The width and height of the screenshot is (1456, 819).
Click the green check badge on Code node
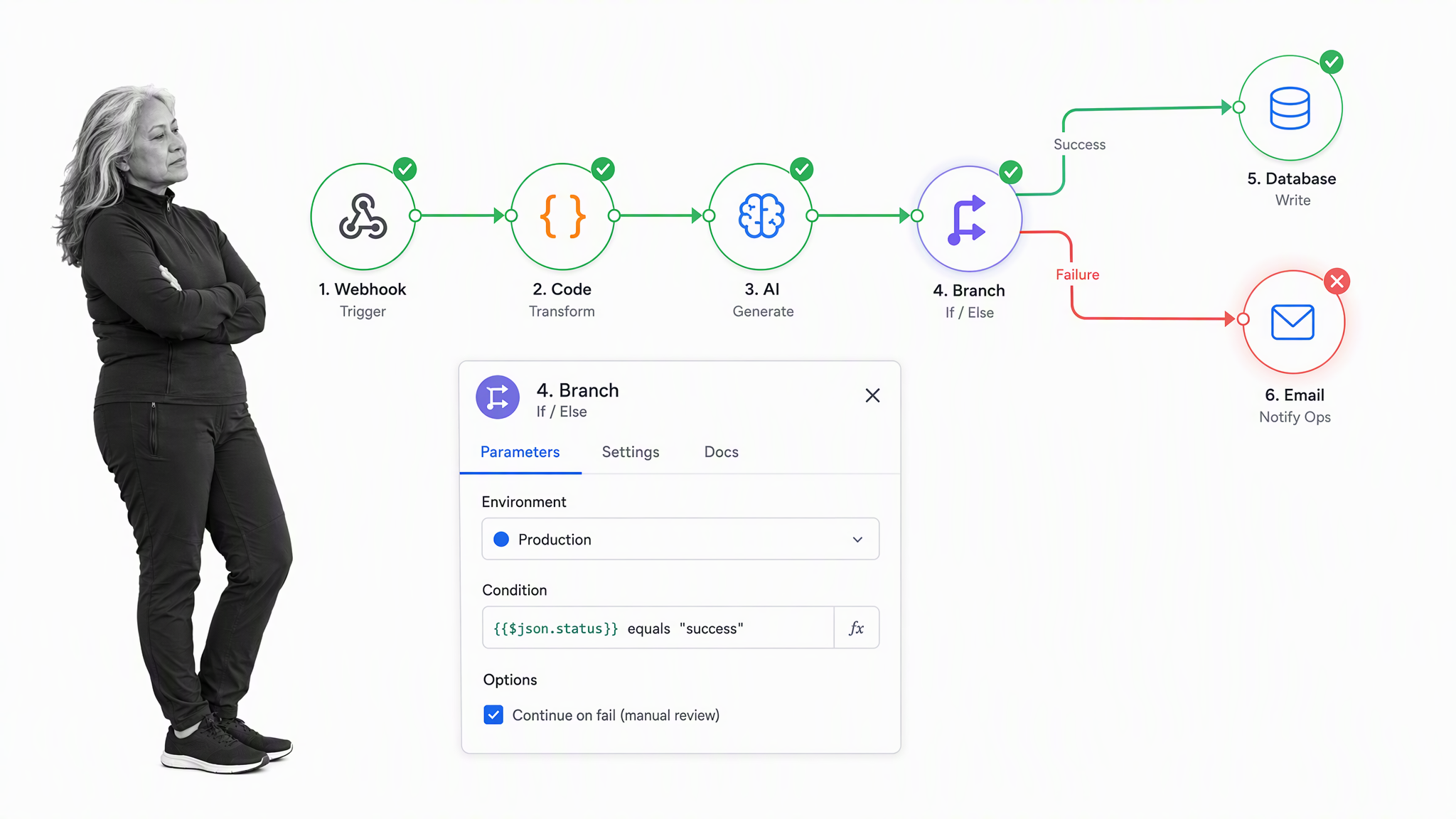pyautogui.click(x=603, y=169)
